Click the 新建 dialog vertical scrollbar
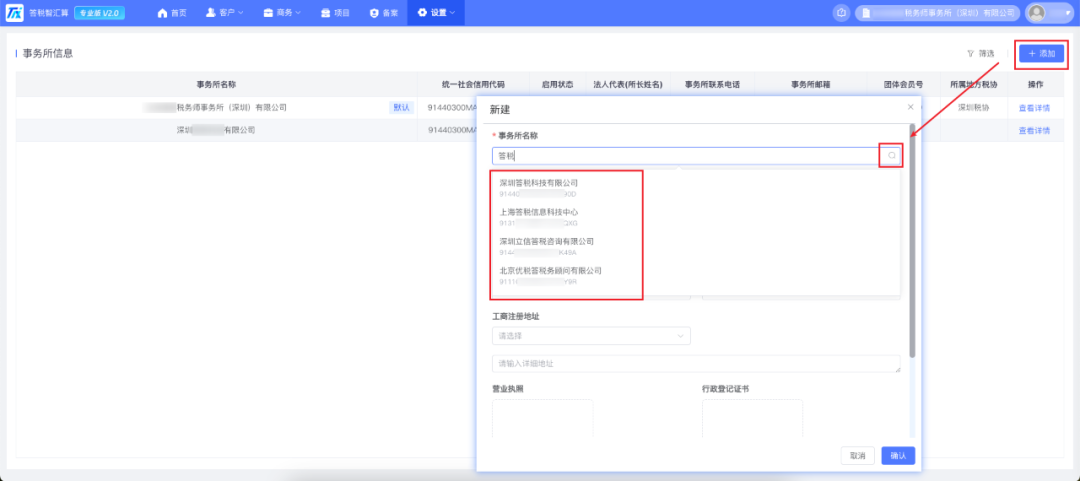1080x481 pixels. (913, 240)
